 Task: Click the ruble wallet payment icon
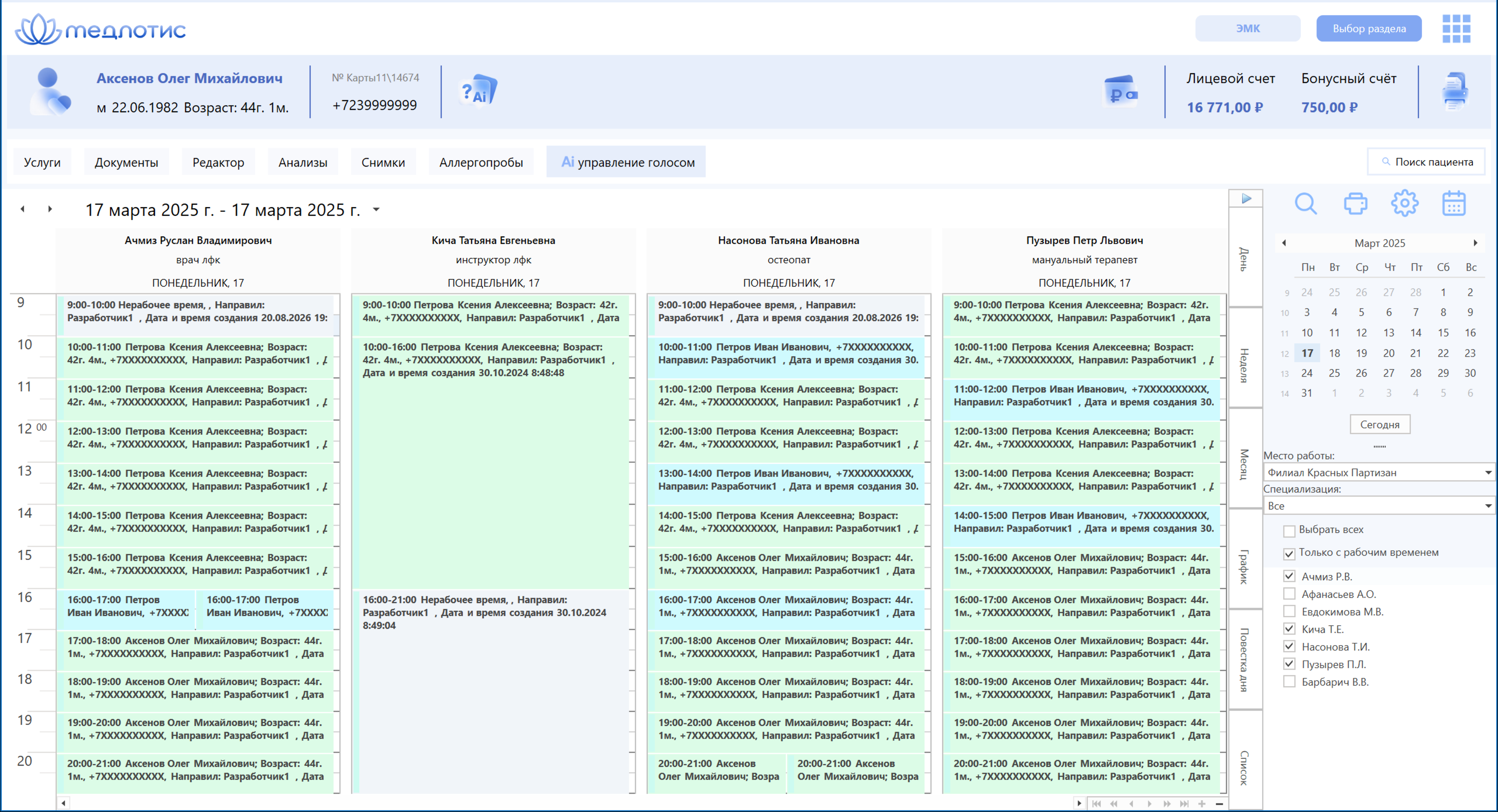coord(1121,92)
